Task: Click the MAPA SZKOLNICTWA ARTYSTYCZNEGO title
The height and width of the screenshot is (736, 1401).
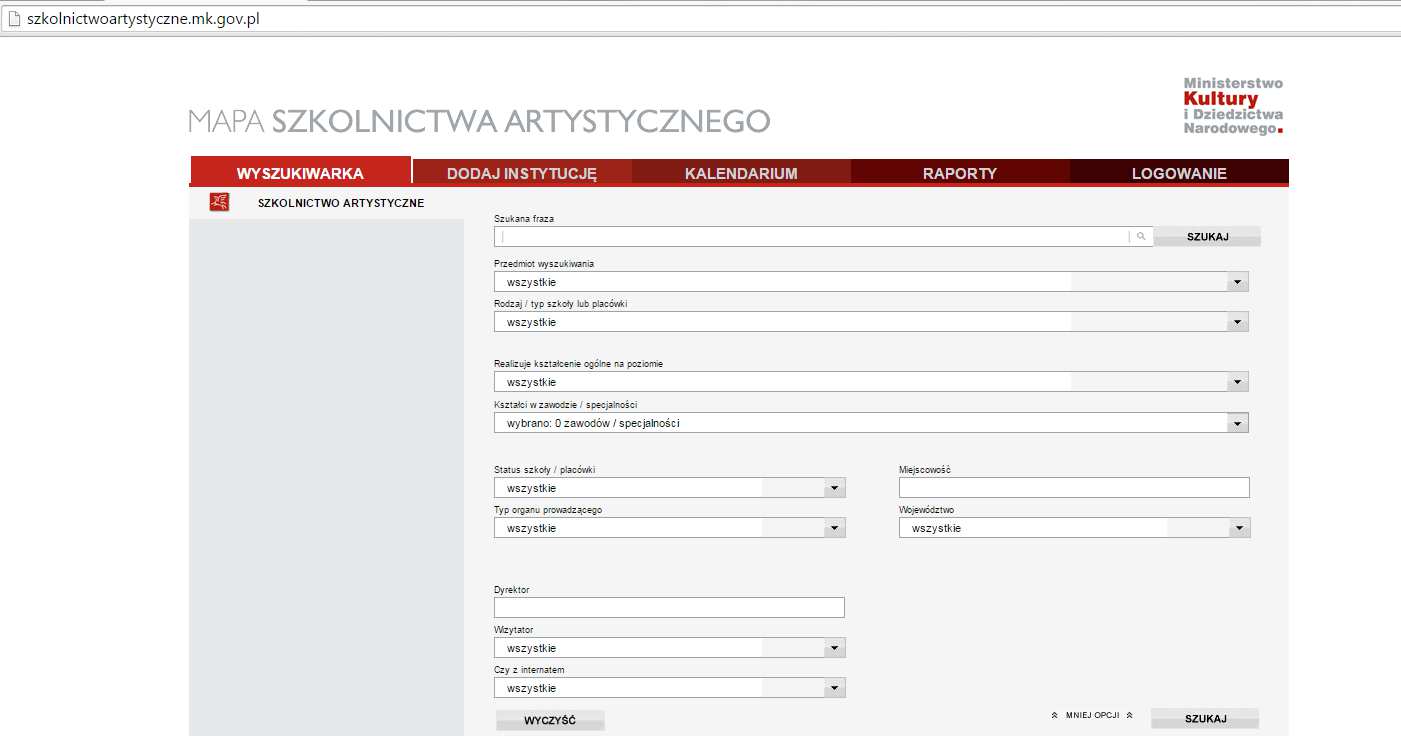Action: (x=479, y=121)
